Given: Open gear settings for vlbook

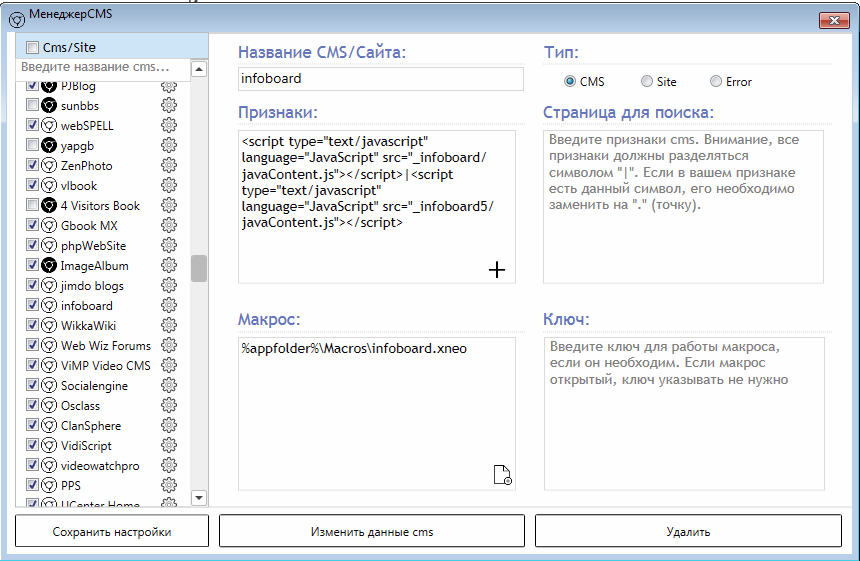Looking at the screenshot, I should pyautogui.click(x=169, y=185).
